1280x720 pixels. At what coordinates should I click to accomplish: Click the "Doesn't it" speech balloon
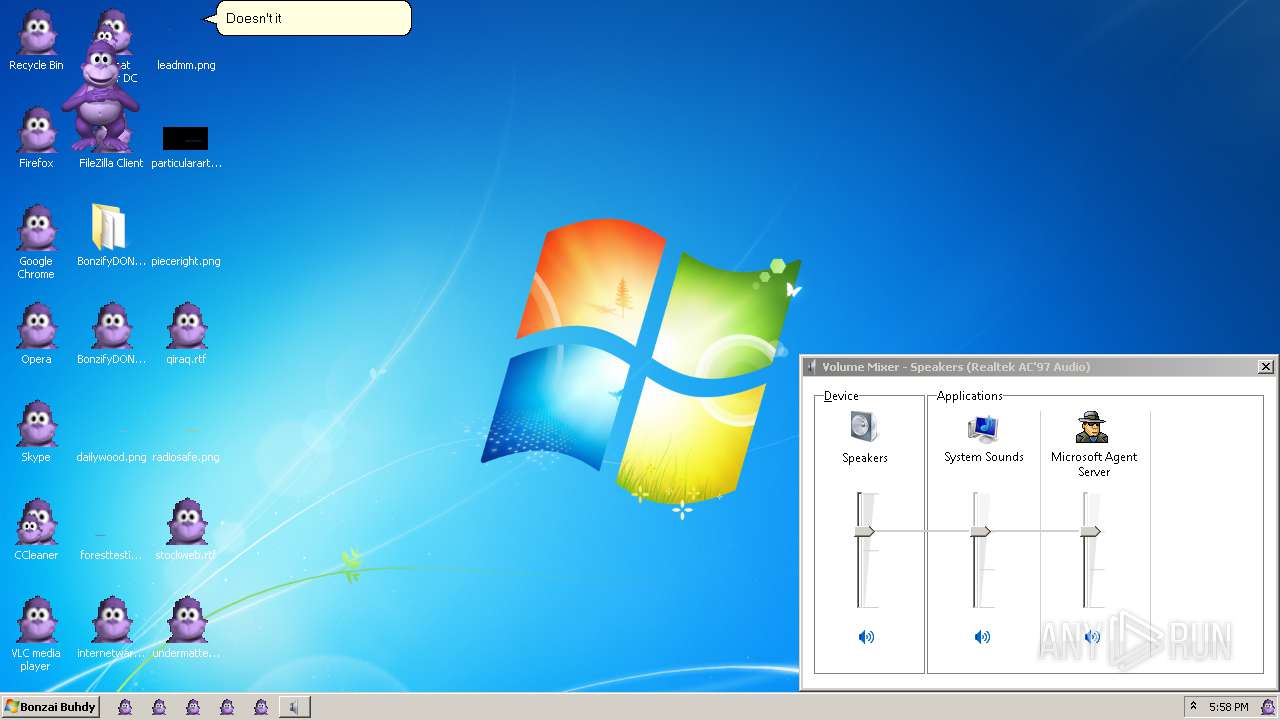pyautogui.click(x=310, y=18)
